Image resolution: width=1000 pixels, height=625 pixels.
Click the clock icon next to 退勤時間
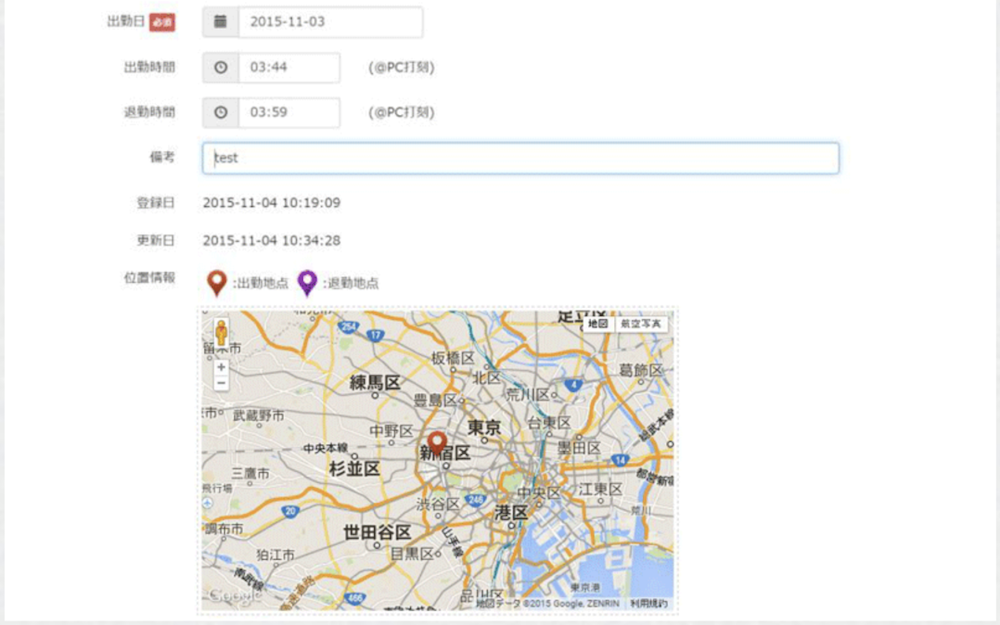tap(221, 113)
